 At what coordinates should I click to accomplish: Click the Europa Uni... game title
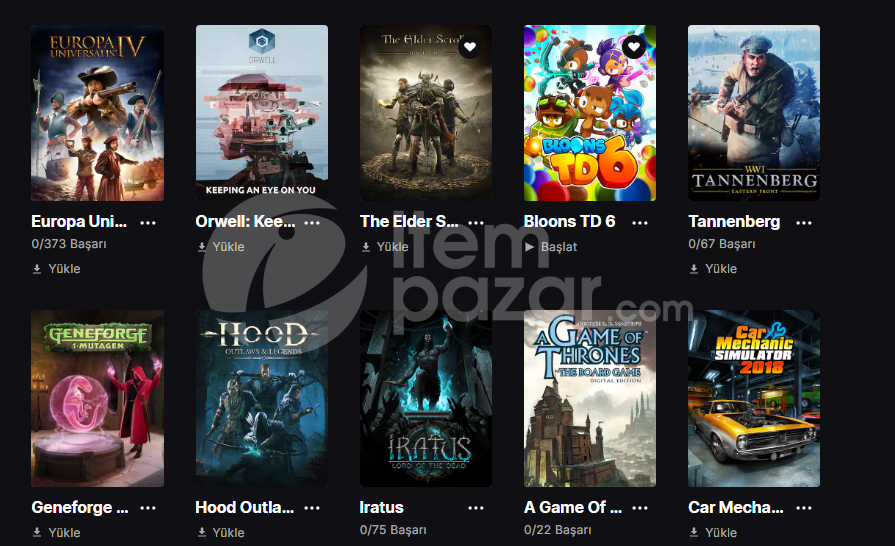pos(79,221)
